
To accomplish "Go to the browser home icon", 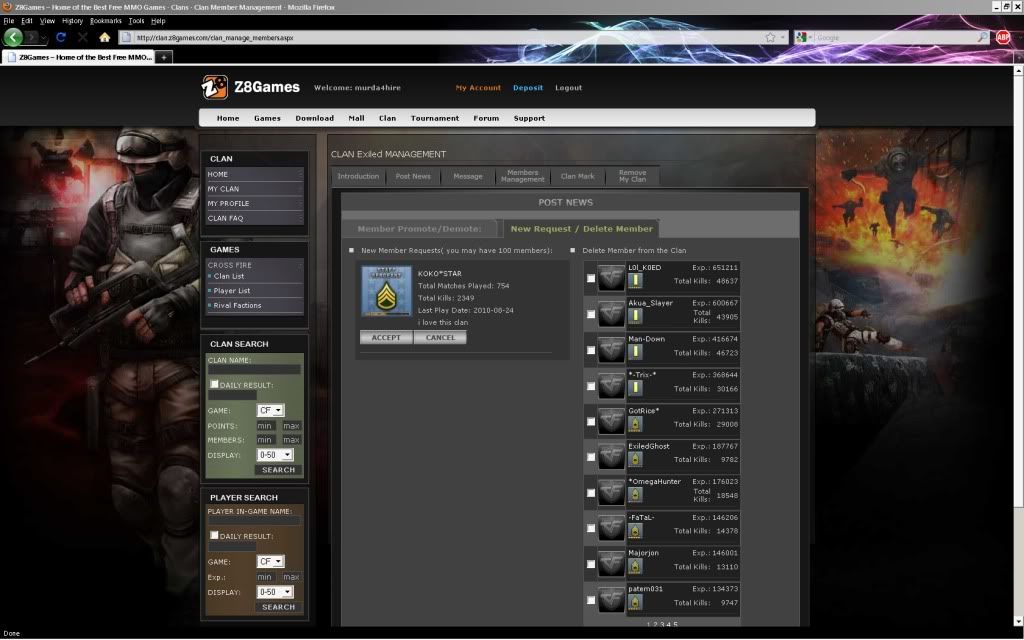I will pyautogui.click(x=104, y=37).
